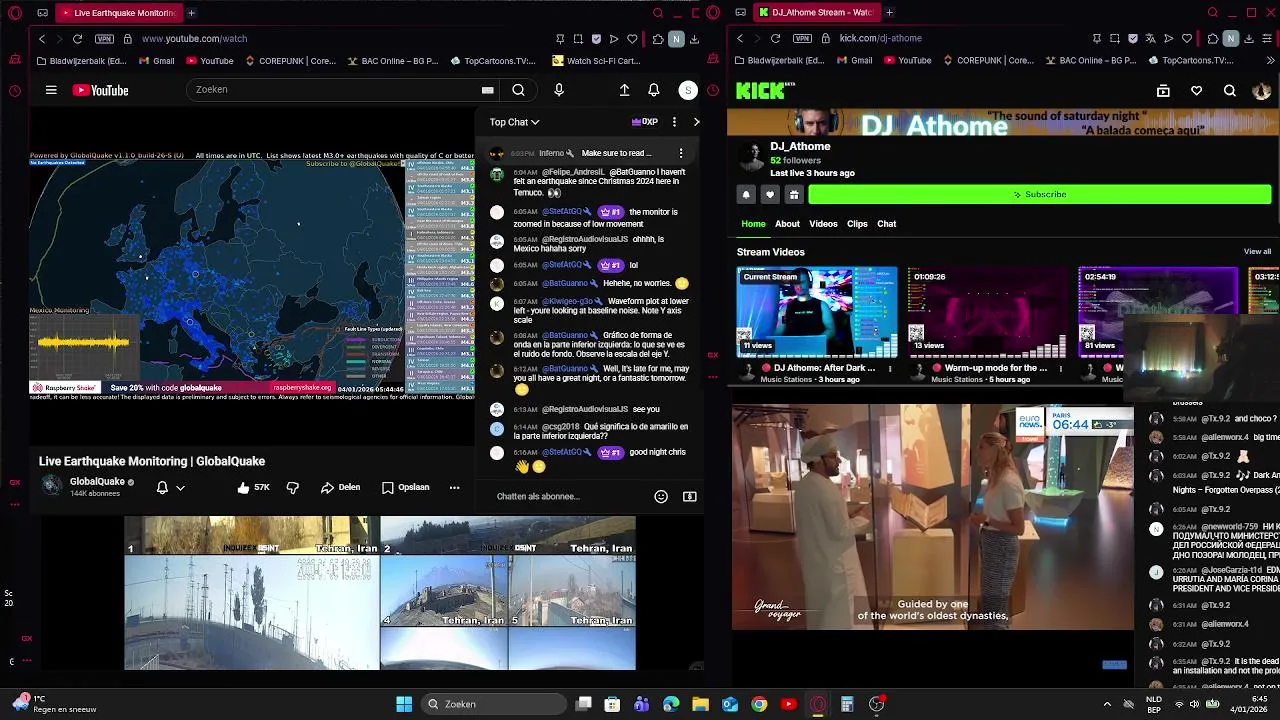This screenshot has width=1280, height=720.
Task: Open the 1:09:26 Warm-up mode video thumbnail
Action: pos(987,312)
